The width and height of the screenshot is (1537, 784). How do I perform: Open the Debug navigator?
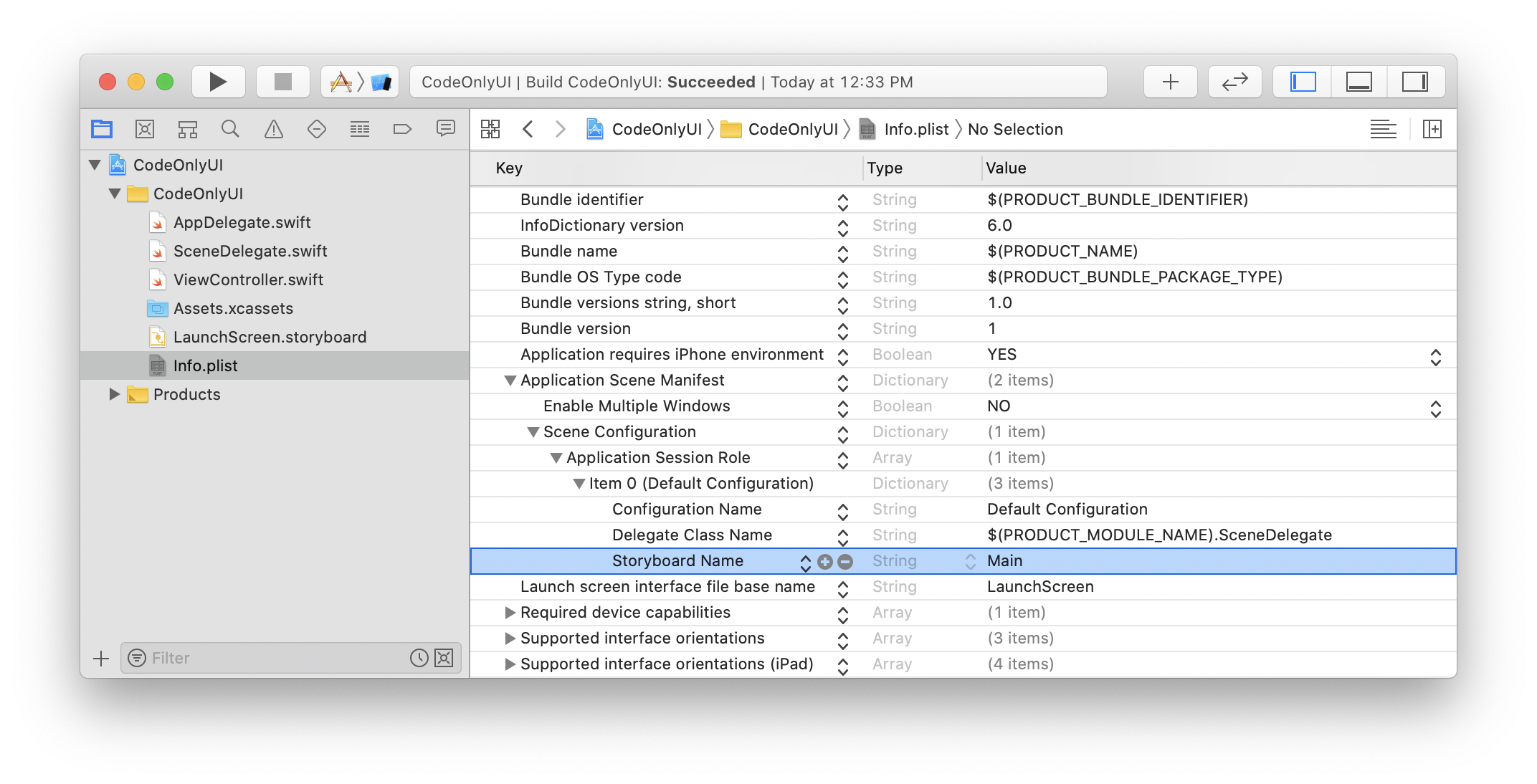point(360,129)
